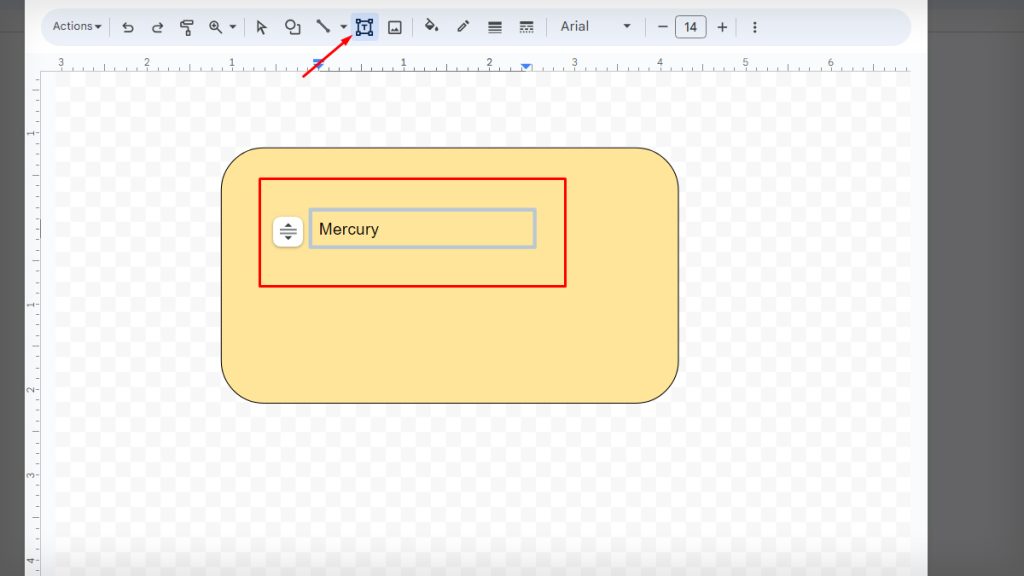Increase font size with the plus button
Screen dimensions: 1024x576
722,27
